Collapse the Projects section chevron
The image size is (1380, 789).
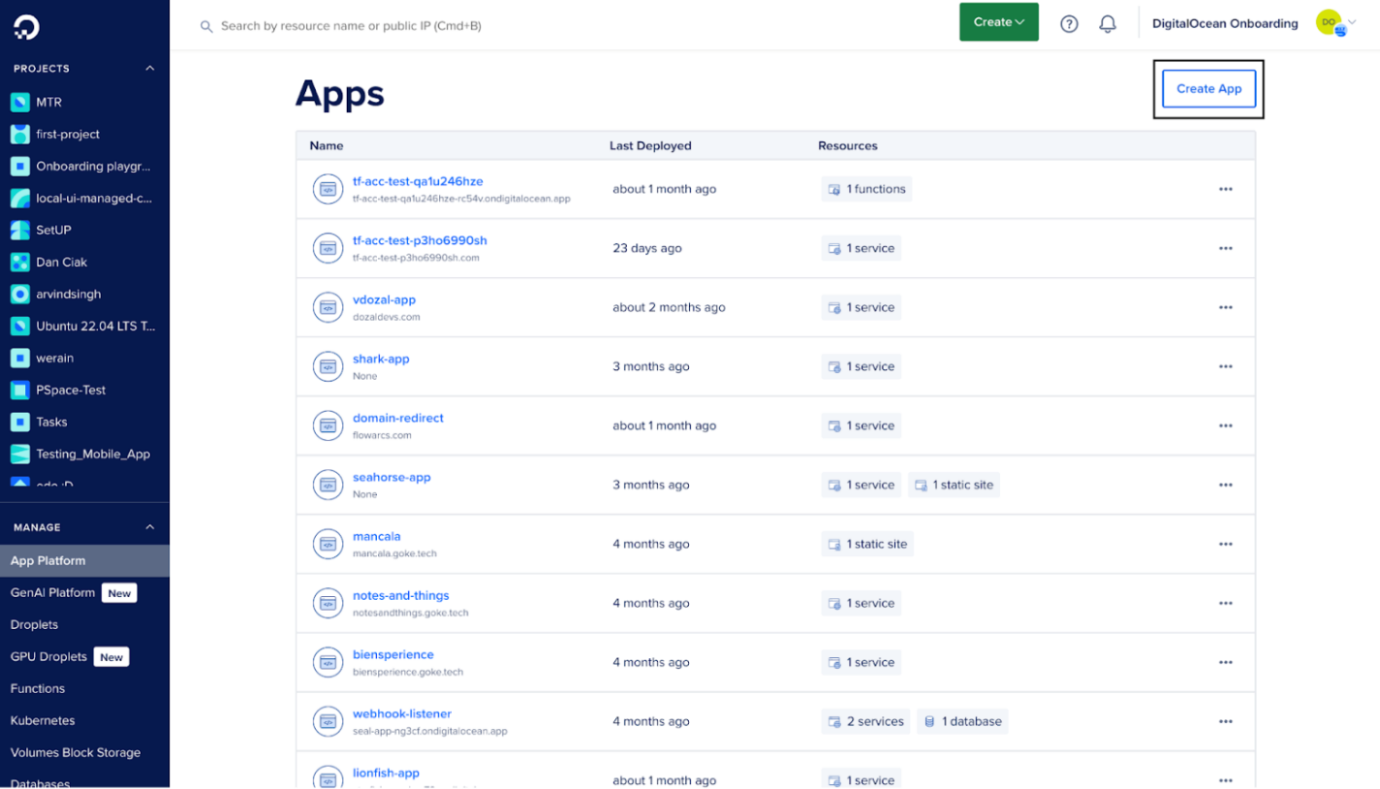(150, 69)
